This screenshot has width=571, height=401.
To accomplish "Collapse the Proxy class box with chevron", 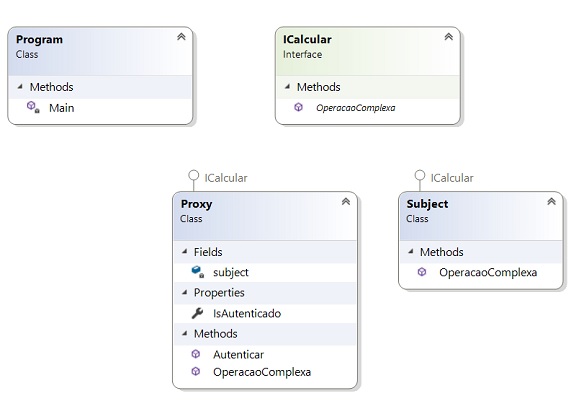I will (x=346, y=202).
